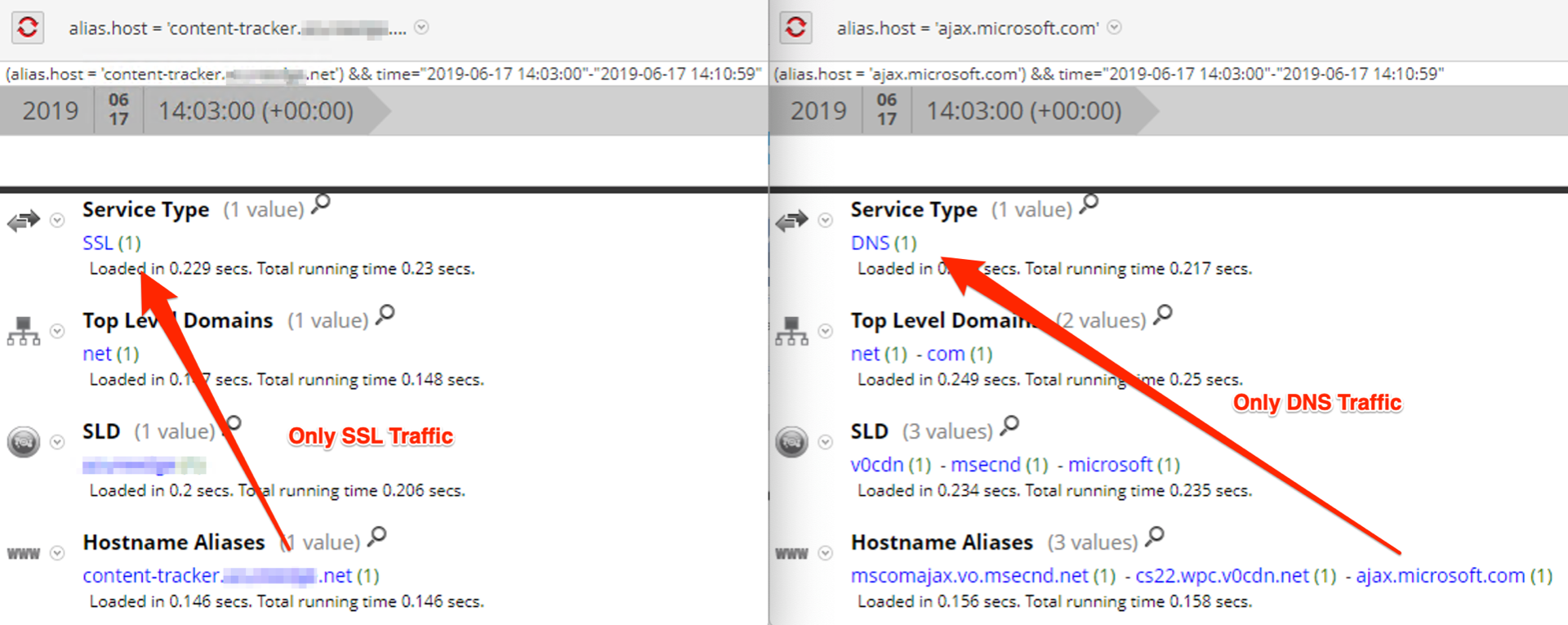The width and height of the screenshot is (1568, 625).
Task: Select the SSL service type value
Action: [x=98, y=243]
